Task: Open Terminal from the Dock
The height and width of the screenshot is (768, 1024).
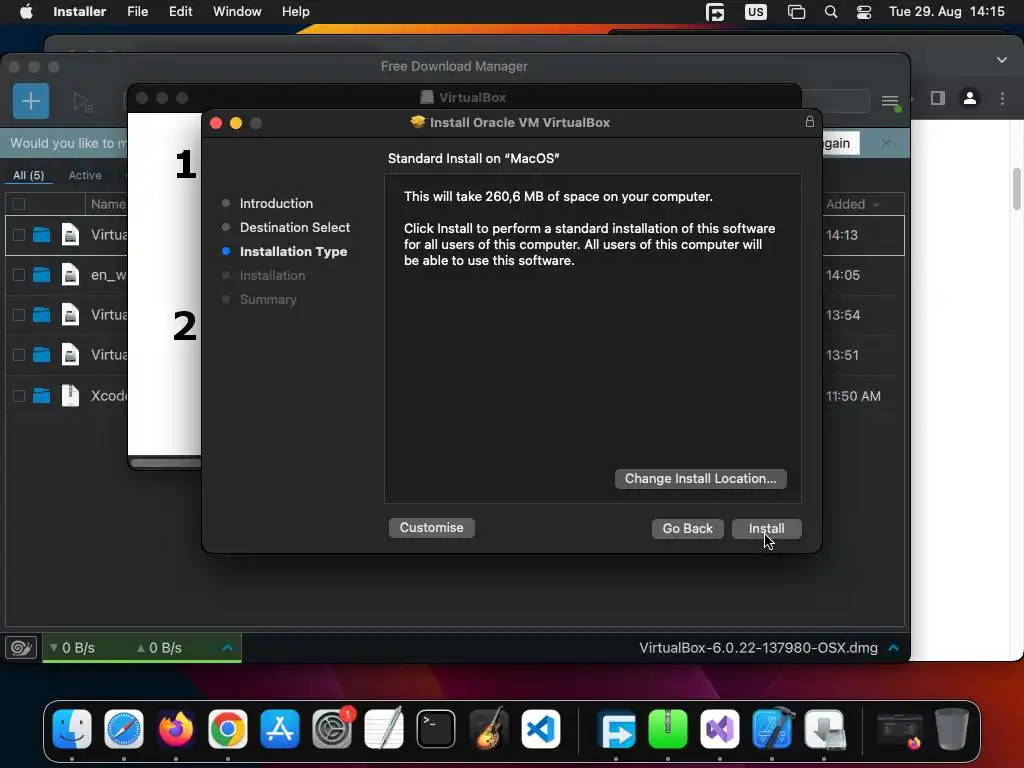Action: click(x=436, y=729)
